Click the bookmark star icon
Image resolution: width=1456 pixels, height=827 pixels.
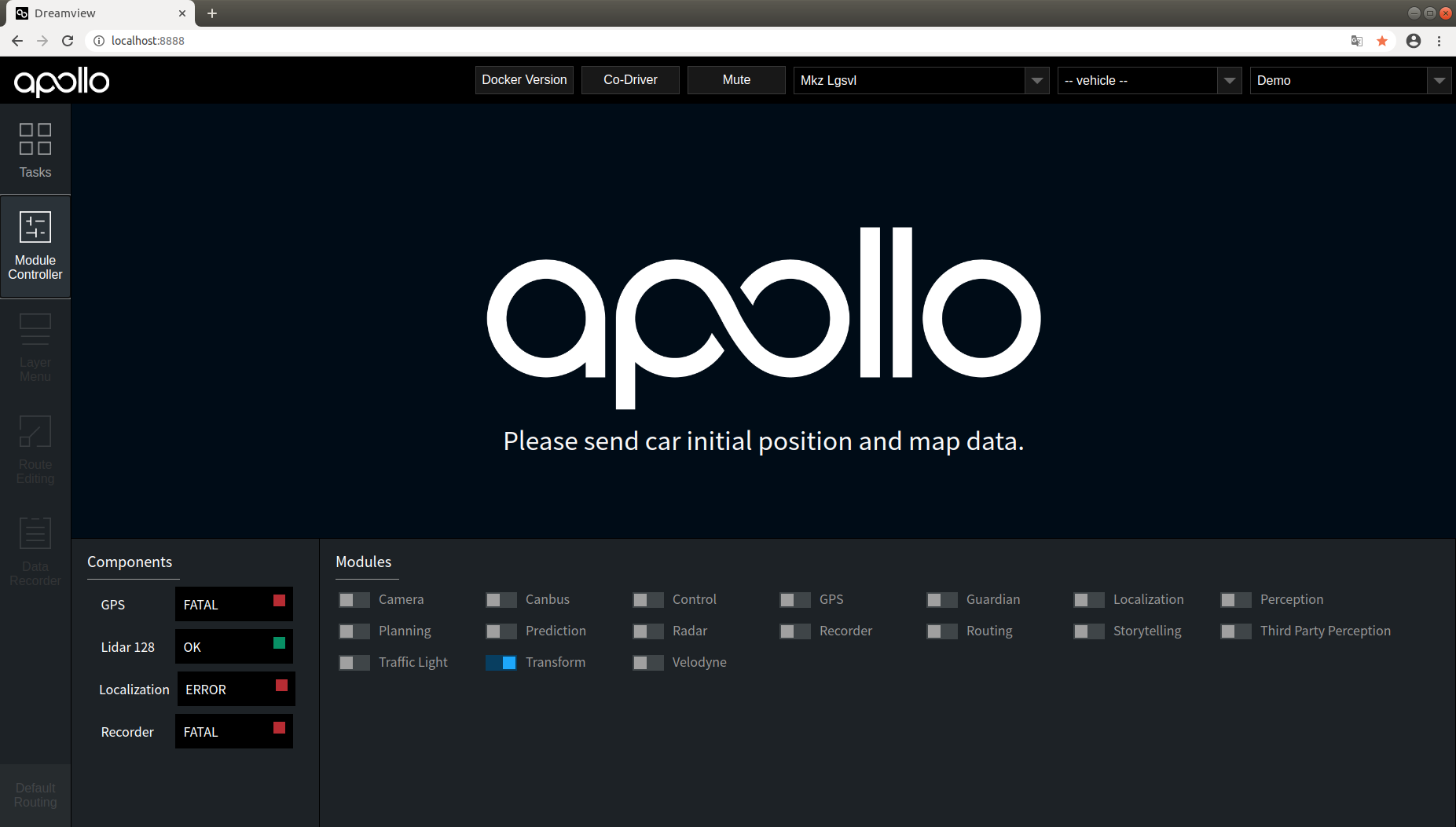pos(1382,41)
